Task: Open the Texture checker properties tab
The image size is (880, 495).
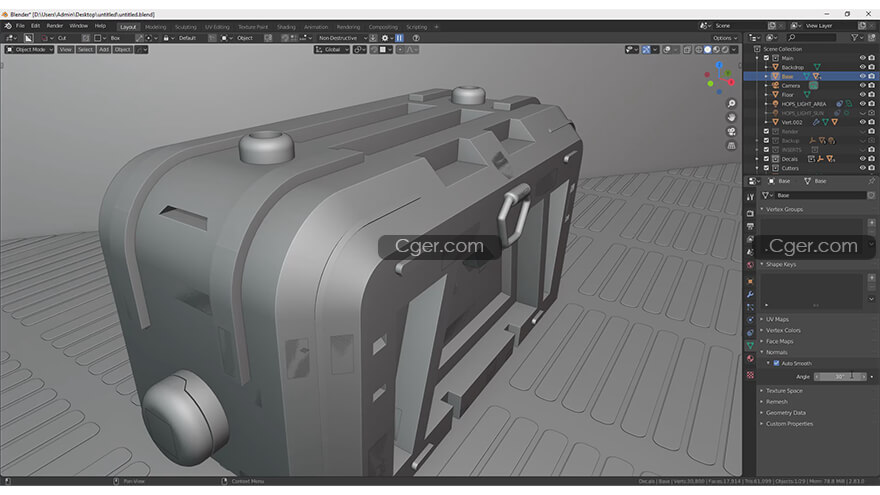Action: [x=750, y=375]
